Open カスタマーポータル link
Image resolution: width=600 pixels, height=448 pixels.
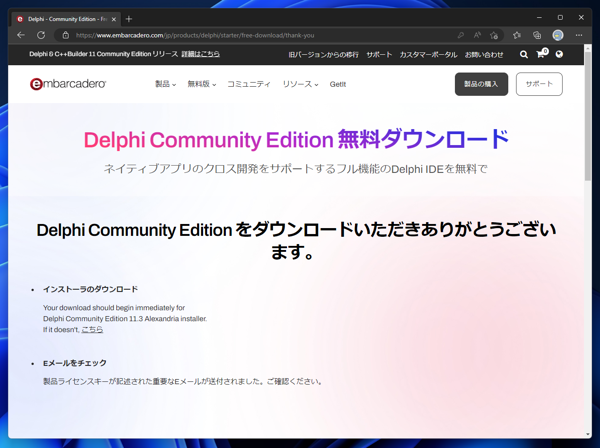click(x=428, y=55)
